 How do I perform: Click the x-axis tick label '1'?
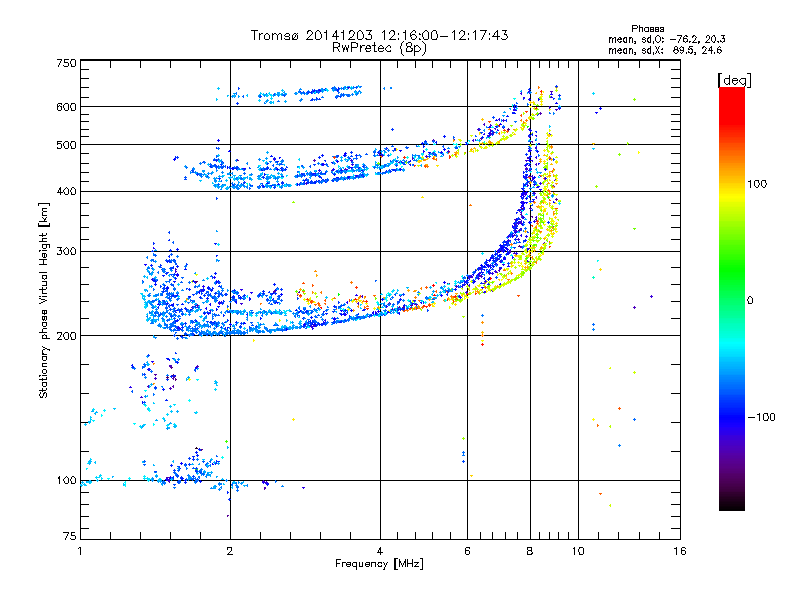80,551
